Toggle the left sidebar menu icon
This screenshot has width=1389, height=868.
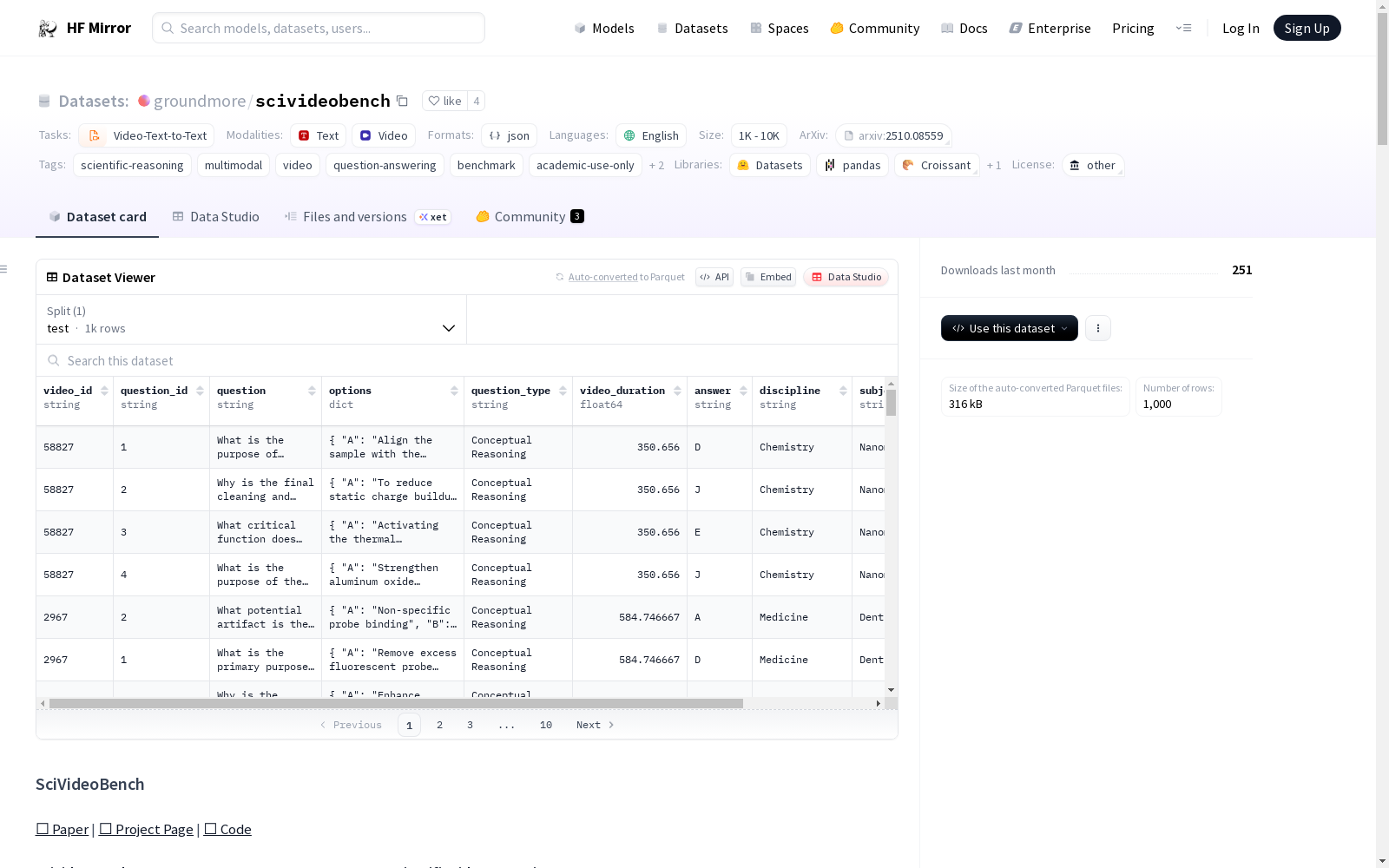pos(3,269)
